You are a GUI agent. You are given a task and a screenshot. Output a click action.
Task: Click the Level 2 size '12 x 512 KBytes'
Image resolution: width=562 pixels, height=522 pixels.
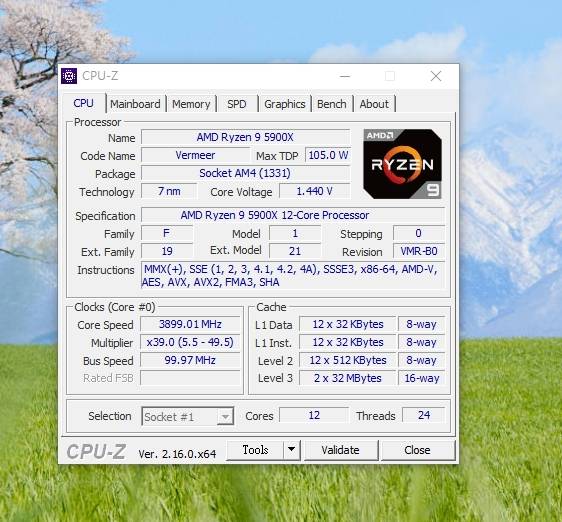point(348,360)
